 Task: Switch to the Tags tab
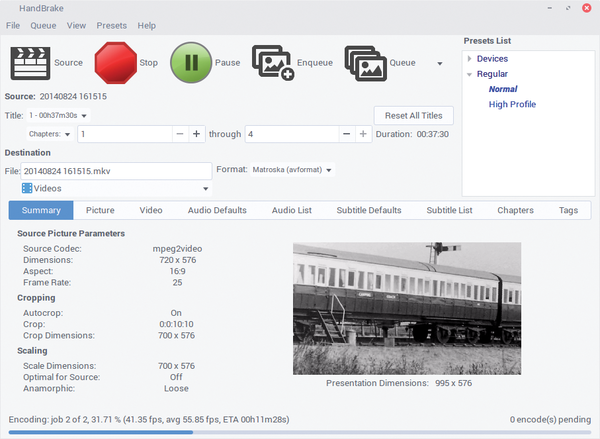pyautogui.click(x=568, y=210)
